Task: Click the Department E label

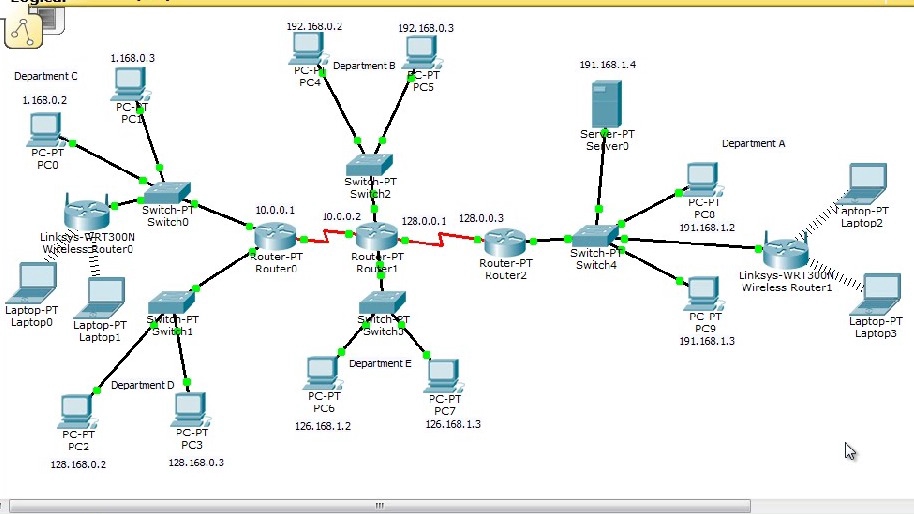Action: [380, 364]
